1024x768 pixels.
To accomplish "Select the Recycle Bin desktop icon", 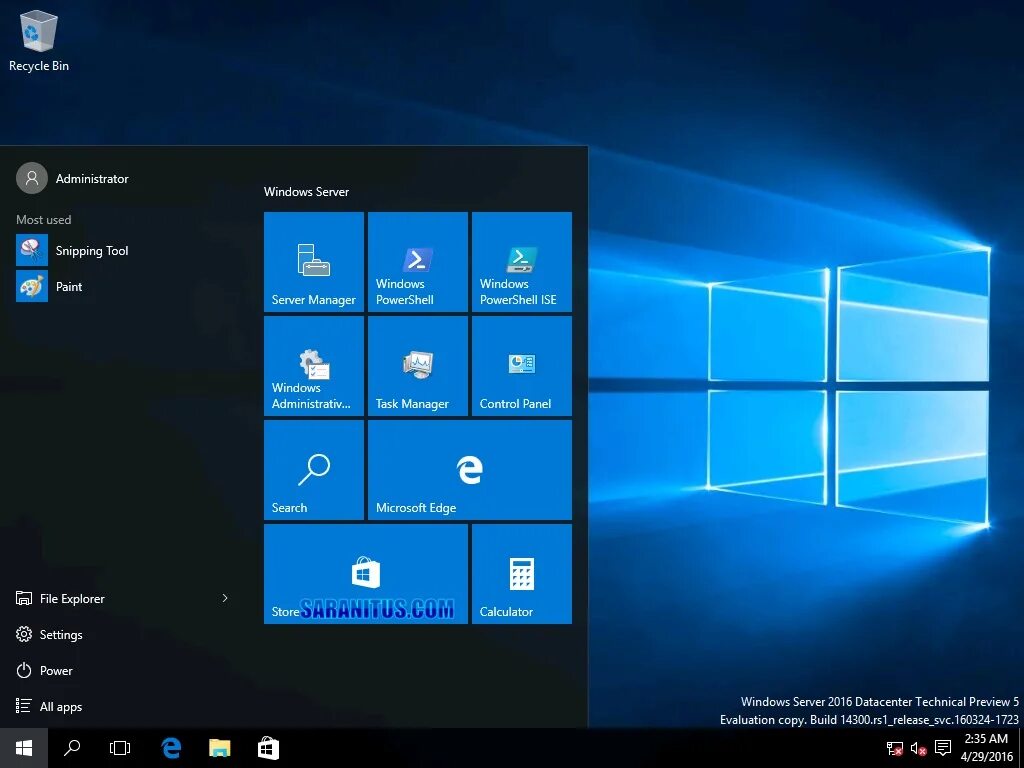I will pos(39,40).
